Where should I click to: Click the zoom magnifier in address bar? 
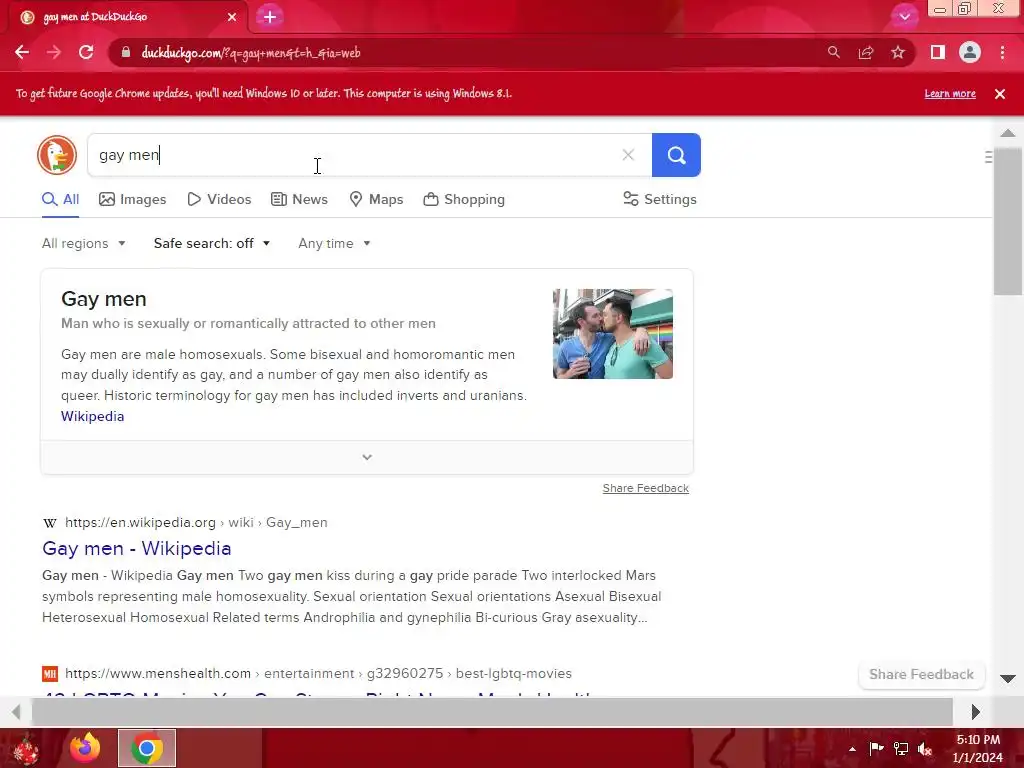pos(833,52)
